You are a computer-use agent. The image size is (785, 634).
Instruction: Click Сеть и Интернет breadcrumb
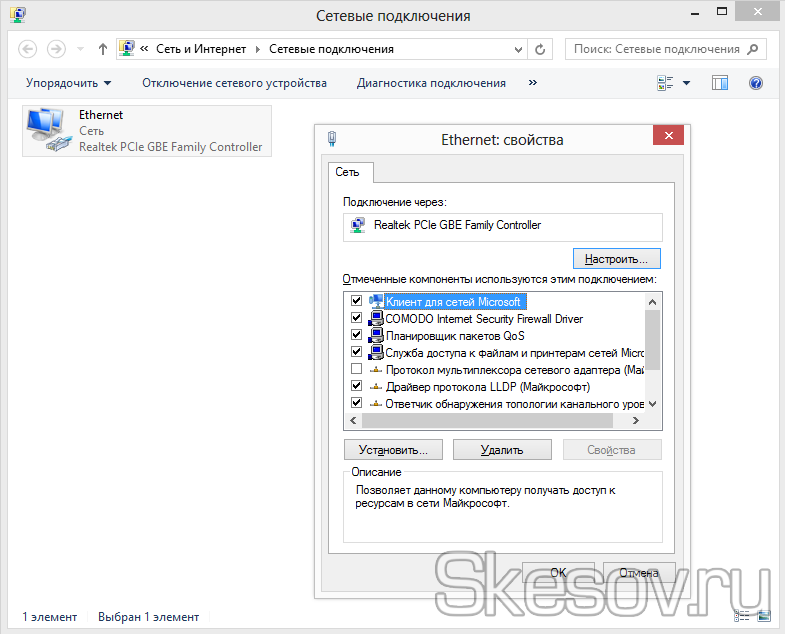tap(201, 49)
